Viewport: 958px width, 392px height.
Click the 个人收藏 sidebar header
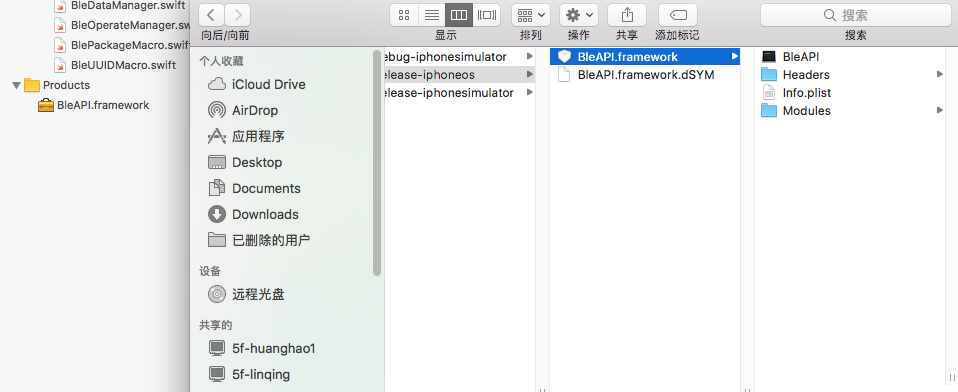(x=221, y=61)
